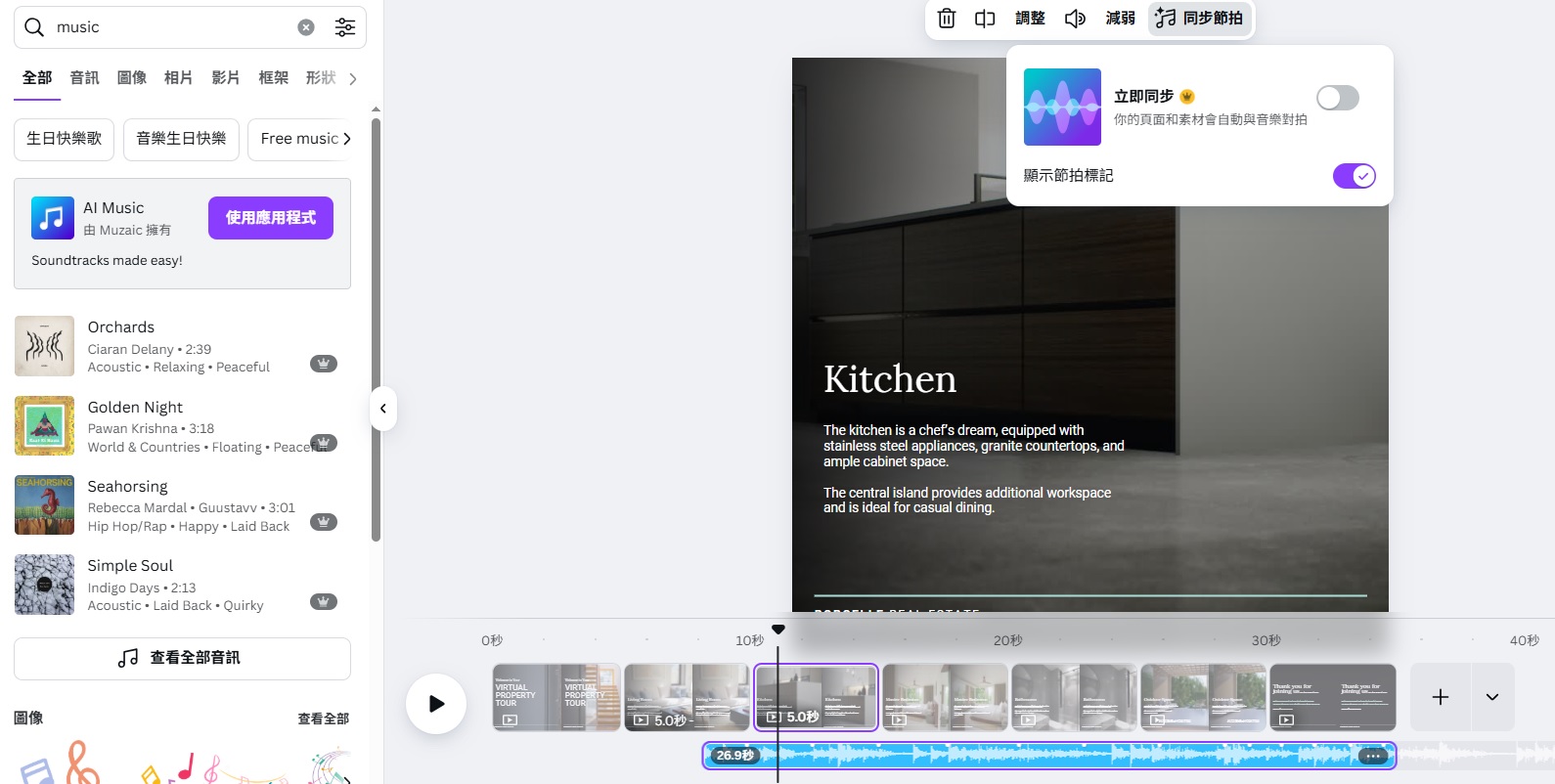
Task: Click the 30秒 mark on timeline ruler
Action: pyautogui.click(x=1266, y=640)
